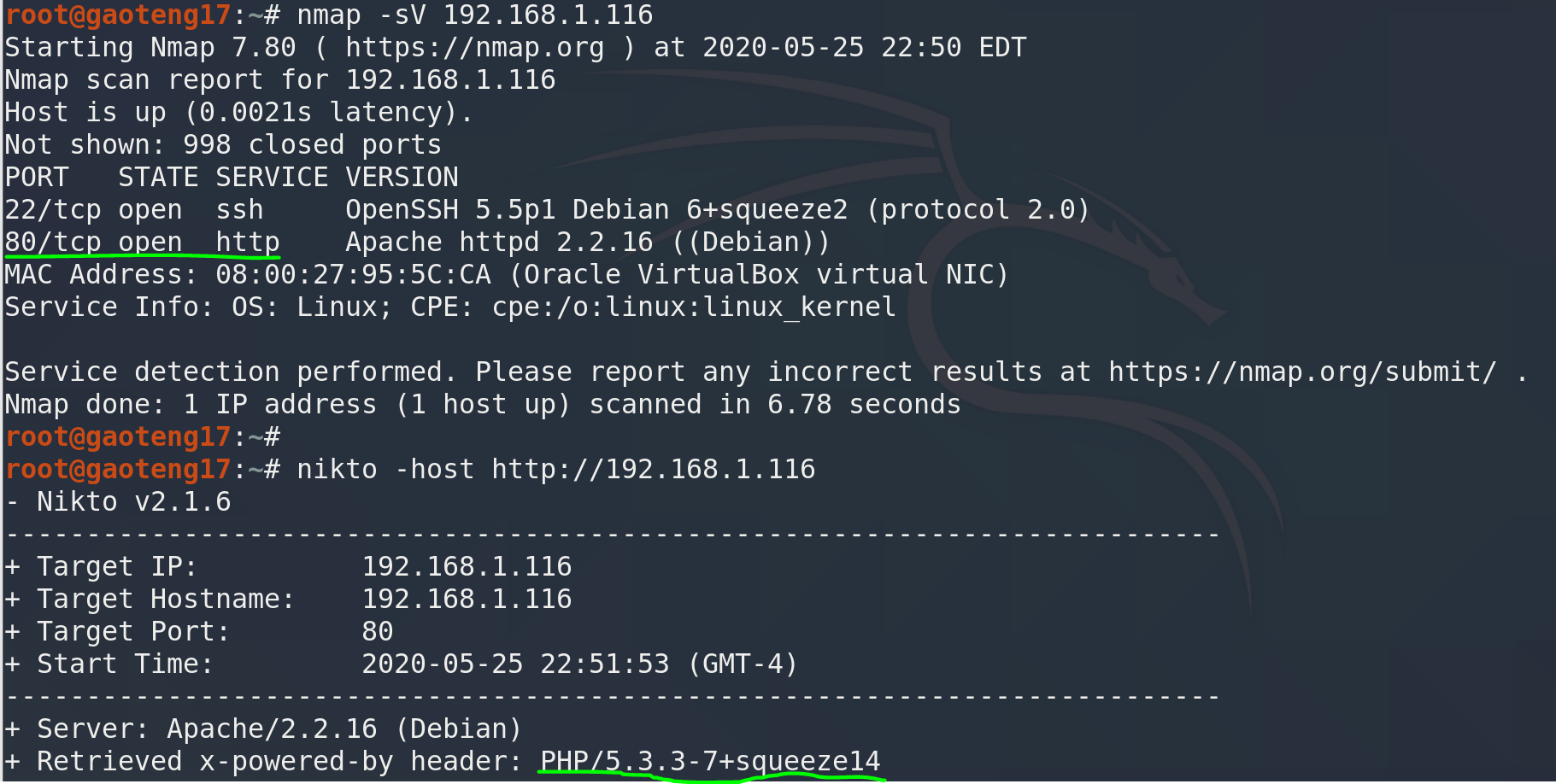Image resolution: width=1556 pixels, height=784 pixels.
Task: Click the 22/tcp port entry
Action: click(53, 210)
